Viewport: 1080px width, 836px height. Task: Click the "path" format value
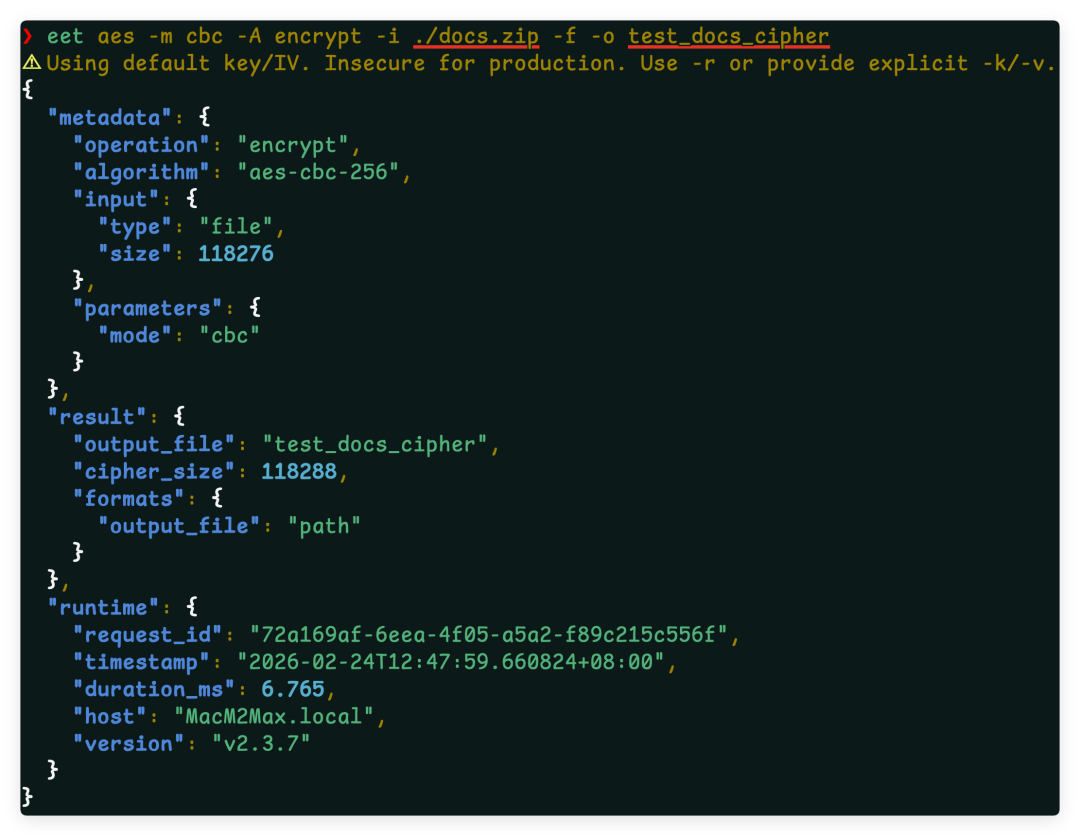point(324,527)
